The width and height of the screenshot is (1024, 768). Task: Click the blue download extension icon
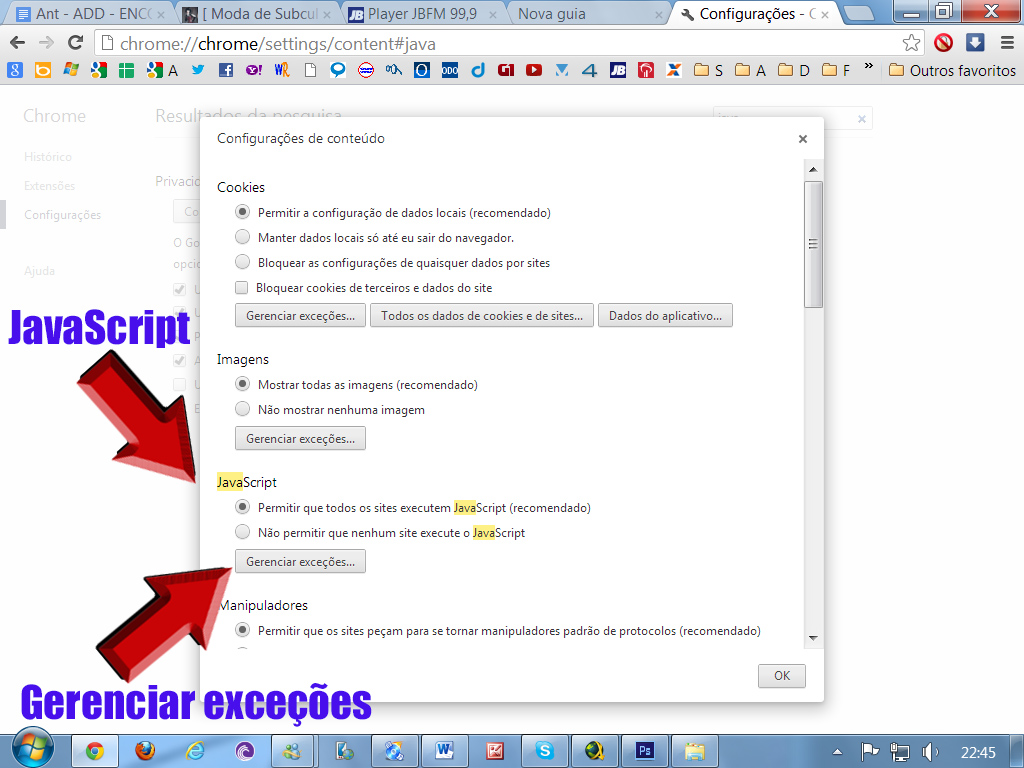tap(975, 43)
